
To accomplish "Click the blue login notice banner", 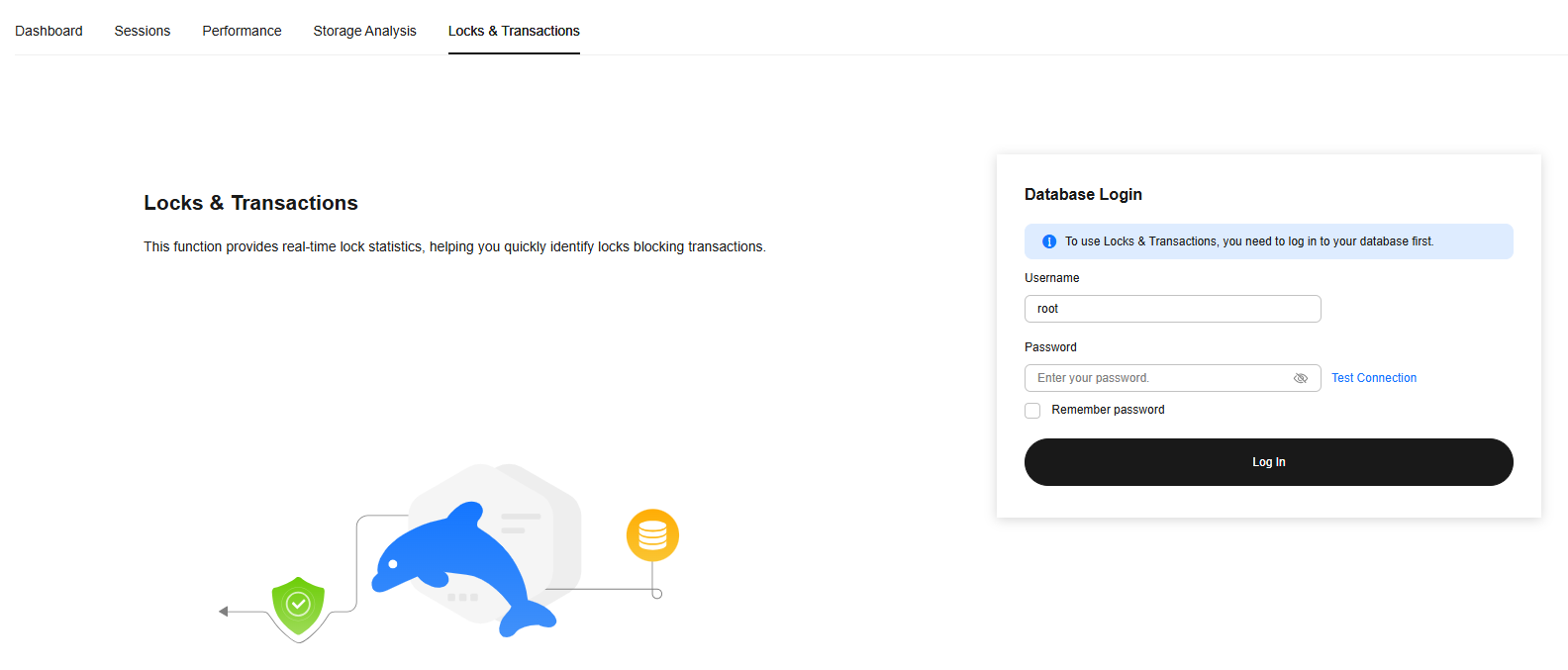I will 1268,241.
